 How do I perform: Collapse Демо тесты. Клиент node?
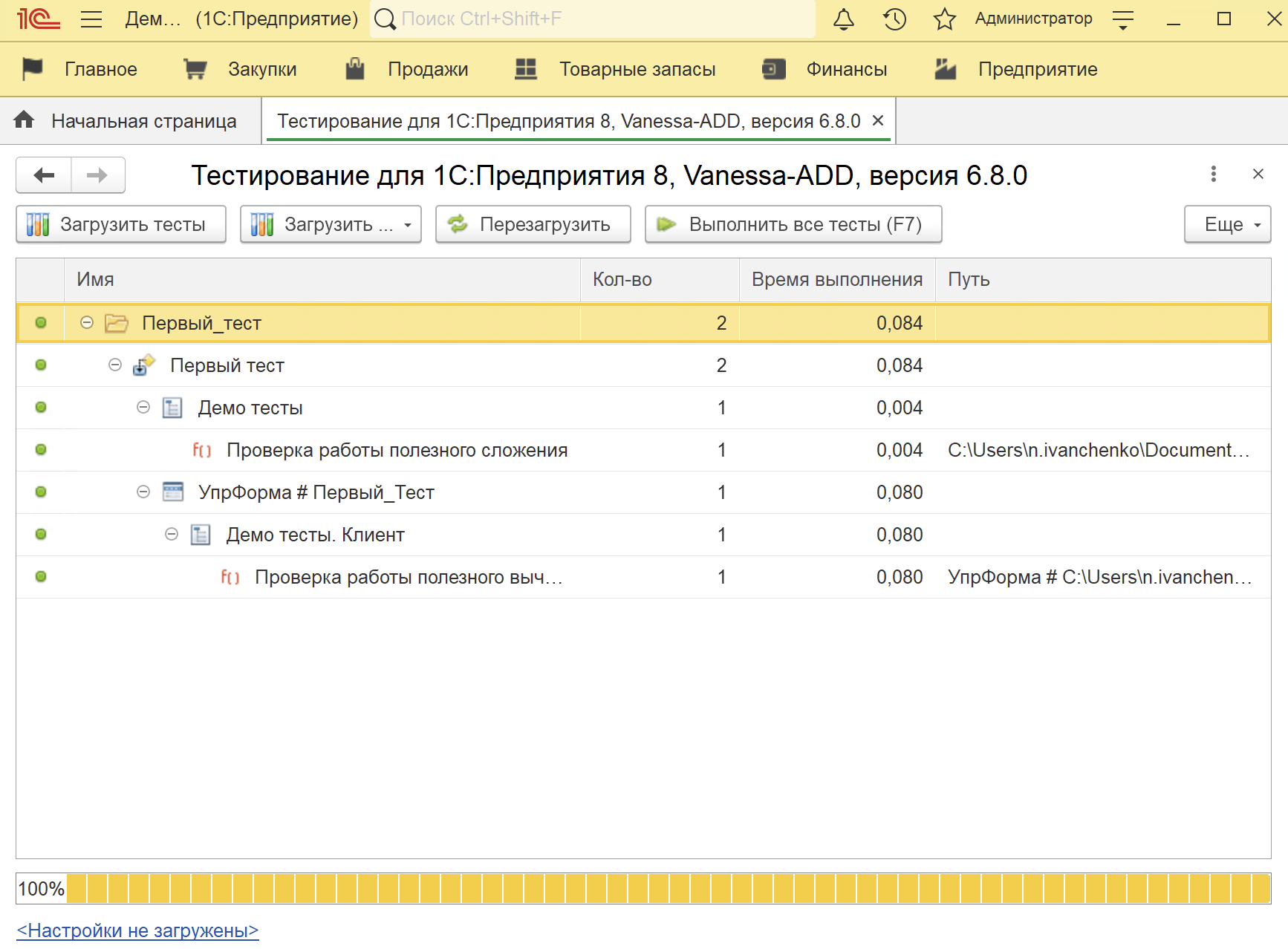click(x=172, y=534)
